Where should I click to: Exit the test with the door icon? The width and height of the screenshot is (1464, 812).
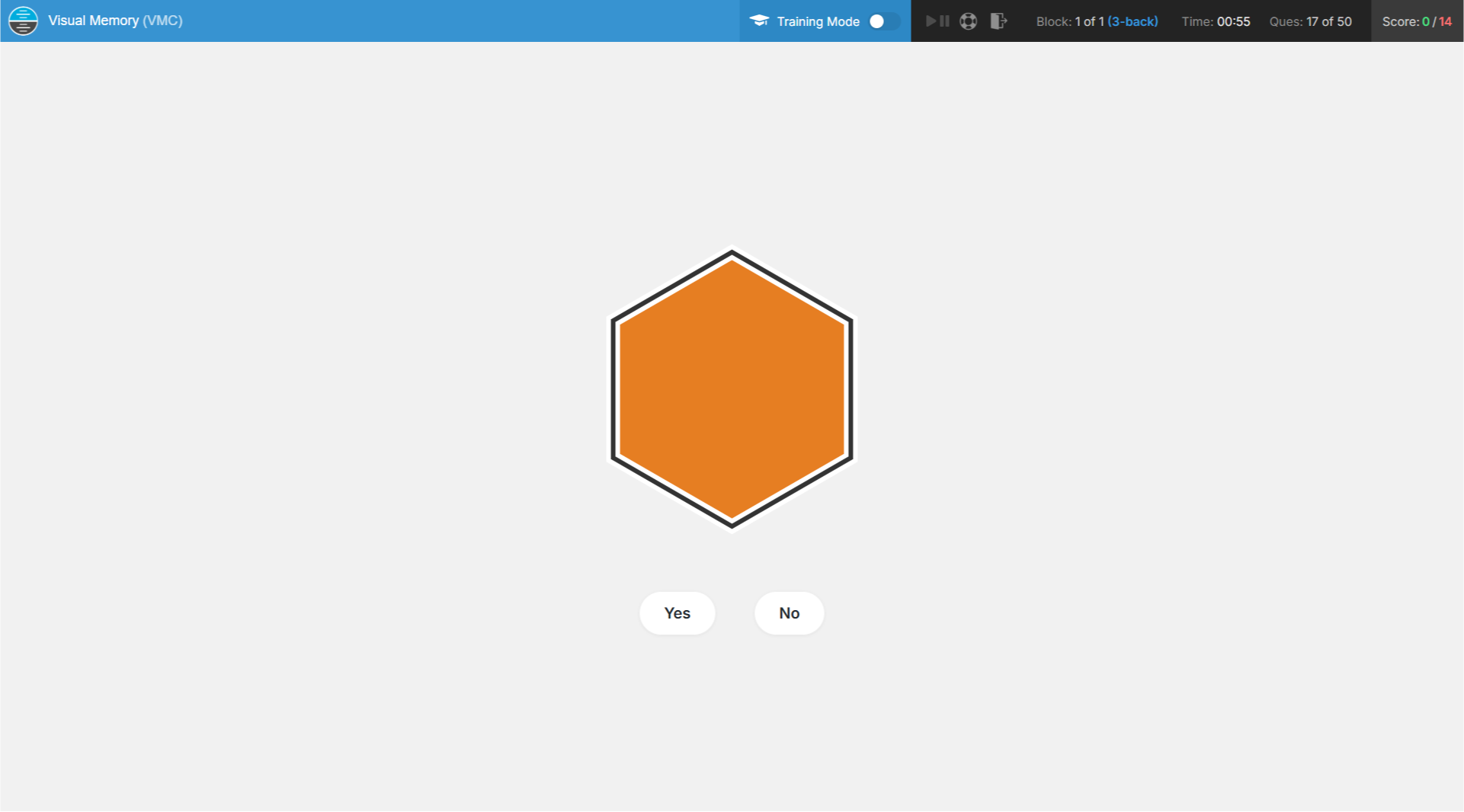(998, 21)
